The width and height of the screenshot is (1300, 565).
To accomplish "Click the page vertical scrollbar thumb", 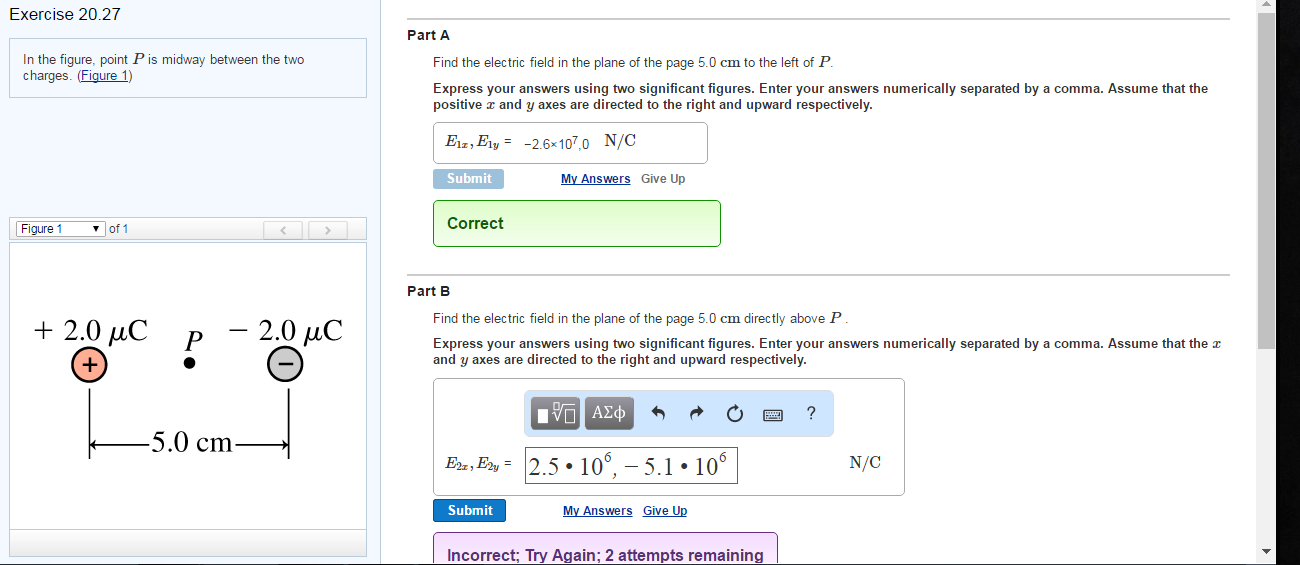I will pyautogui.click(x=1266, y=180).
